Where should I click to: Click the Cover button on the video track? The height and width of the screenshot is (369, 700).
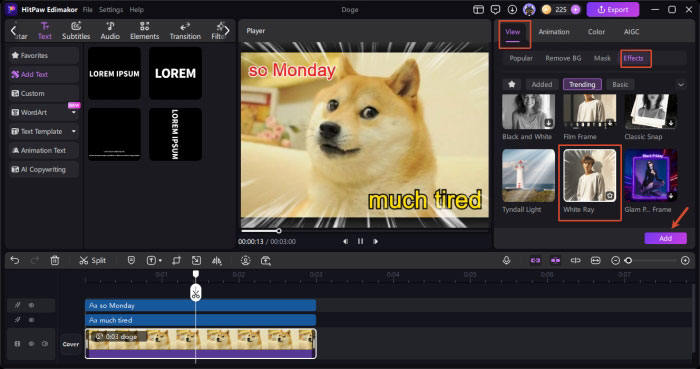[71, 344]
